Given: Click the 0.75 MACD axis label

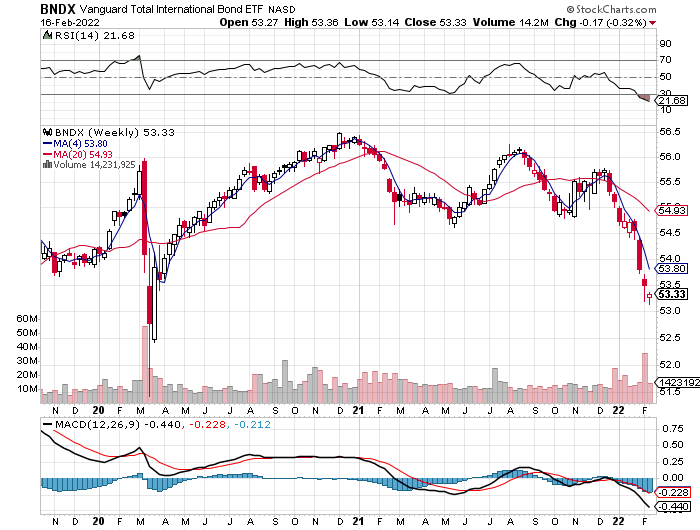Looking at the screenshot, I should (673, 429).
